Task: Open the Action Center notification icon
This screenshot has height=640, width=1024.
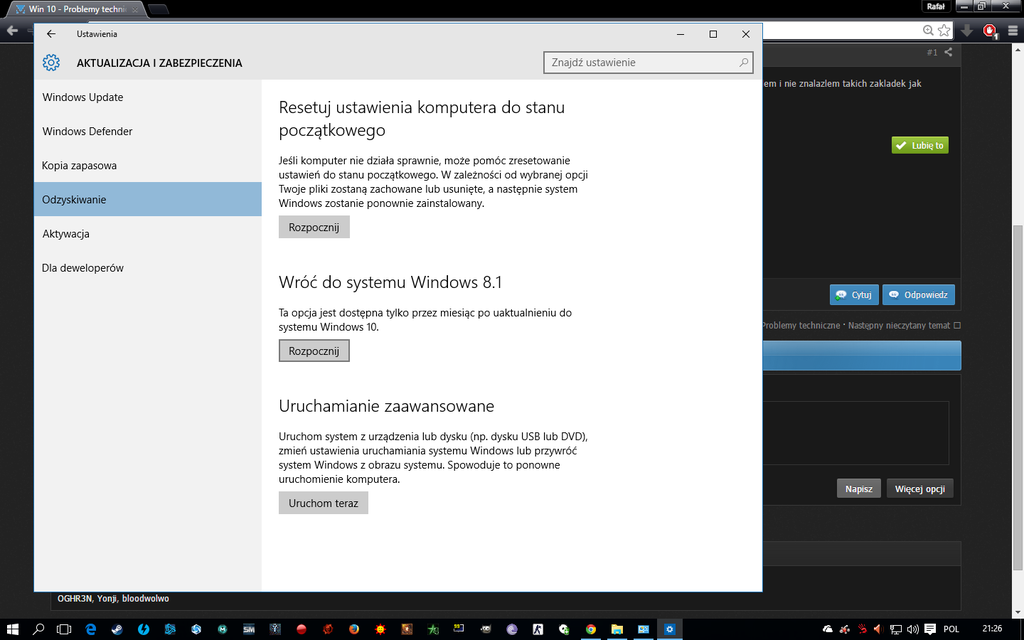Action: (x=930, y=630)
